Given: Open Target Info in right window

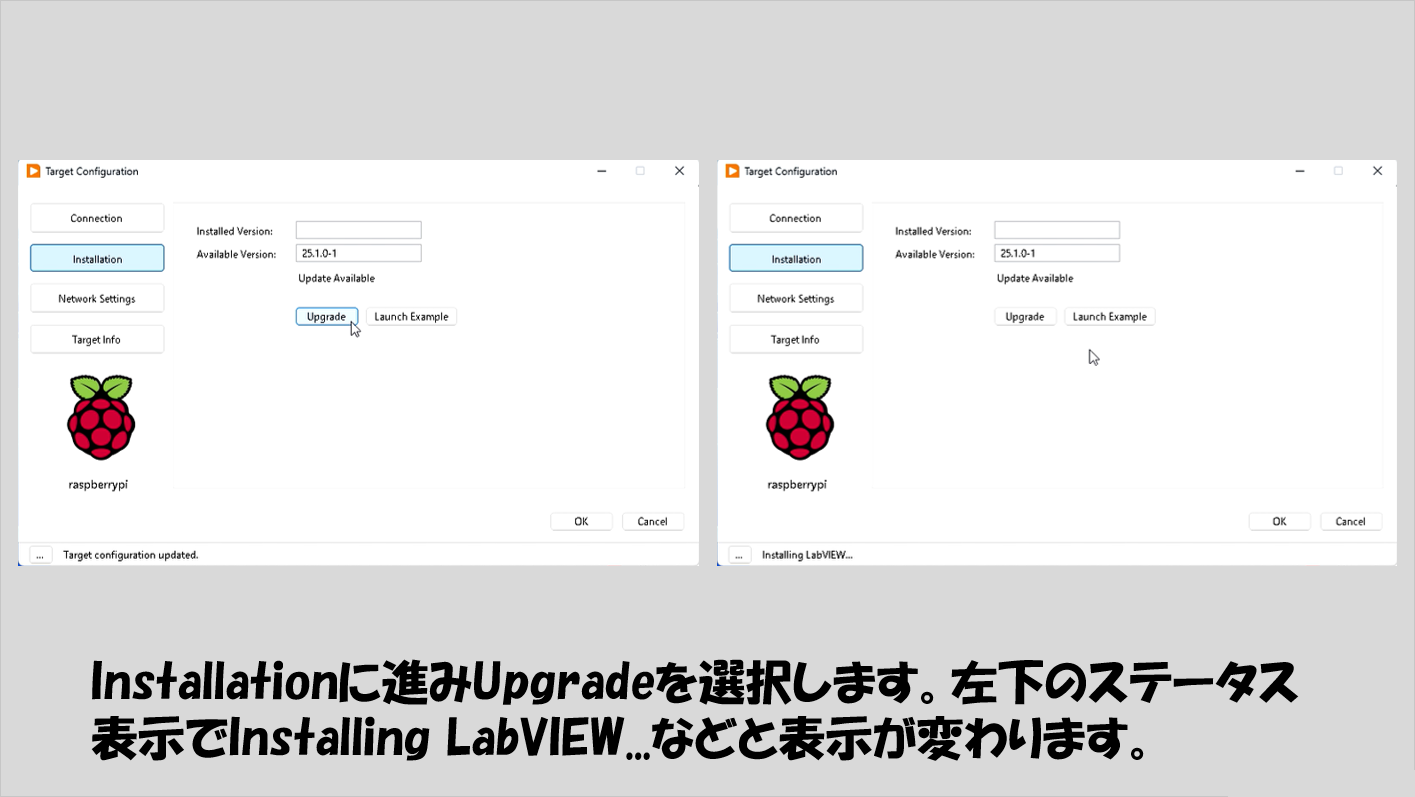Looking at the screenshot, I should (796, 340).
